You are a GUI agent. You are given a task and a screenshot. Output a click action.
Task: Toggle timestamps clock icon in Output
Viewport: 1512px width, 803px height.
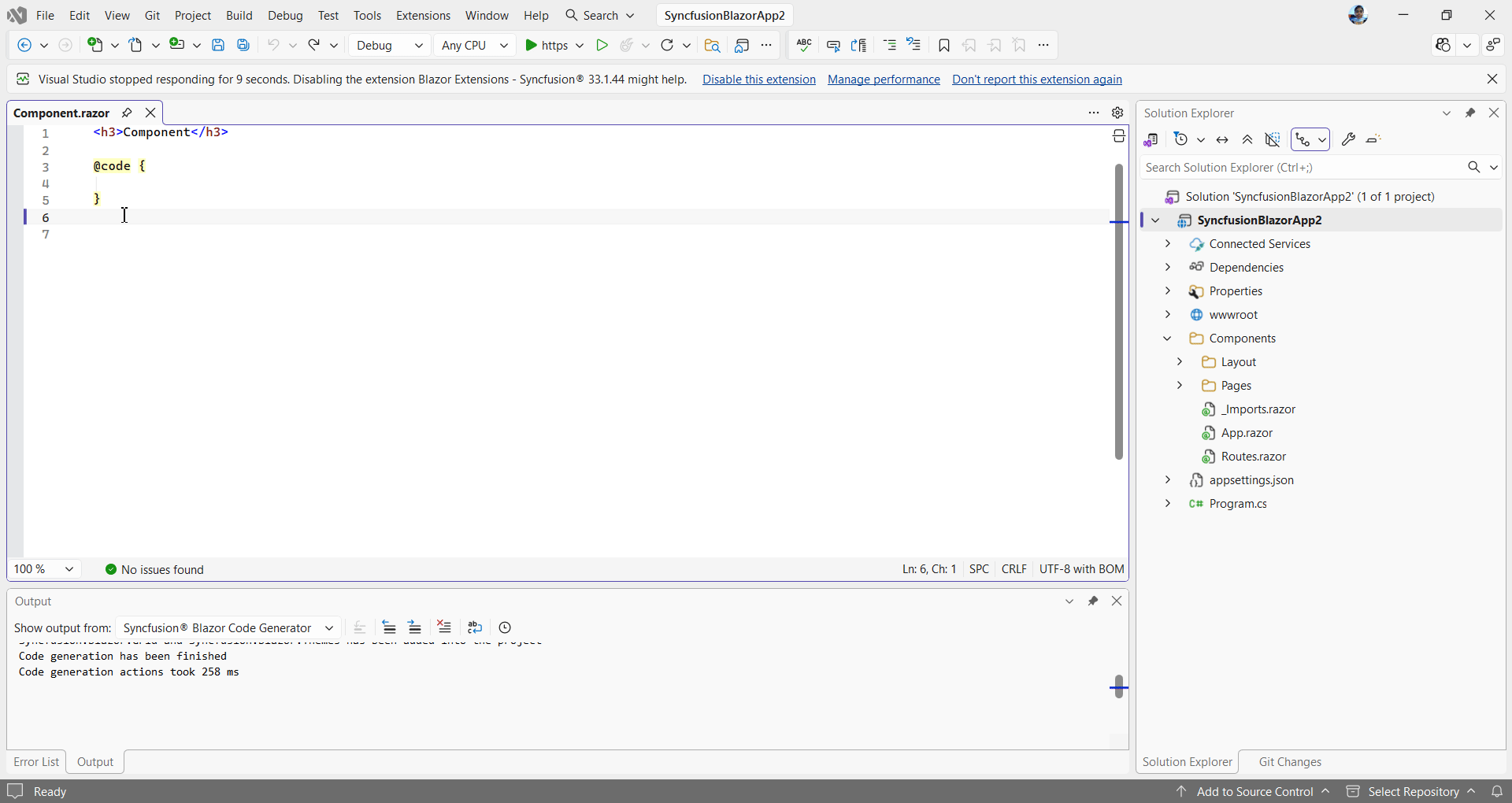tap(506, 627)
